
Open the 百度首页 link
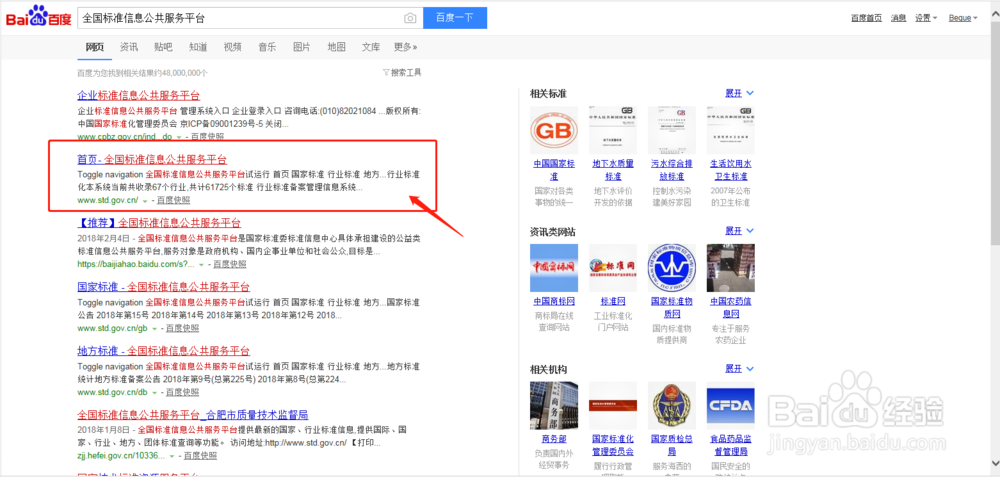coord(866,18)
